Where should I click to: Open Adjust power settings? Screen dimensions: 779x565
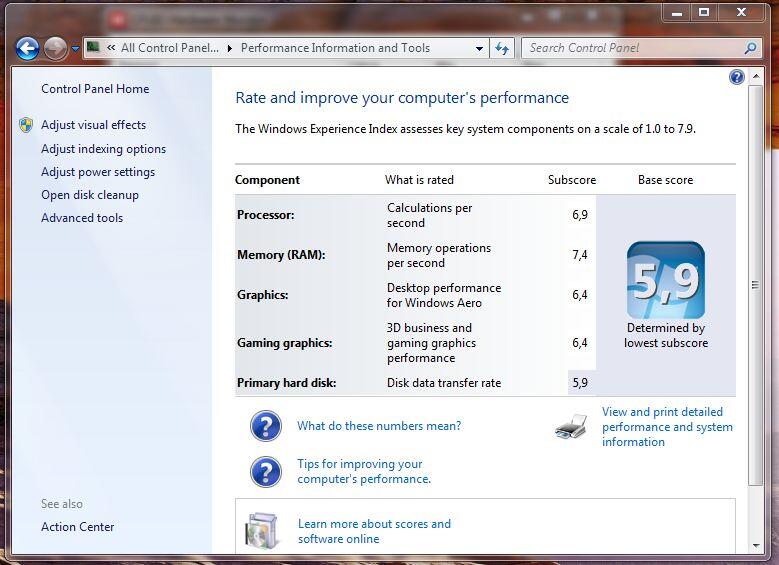98,172
